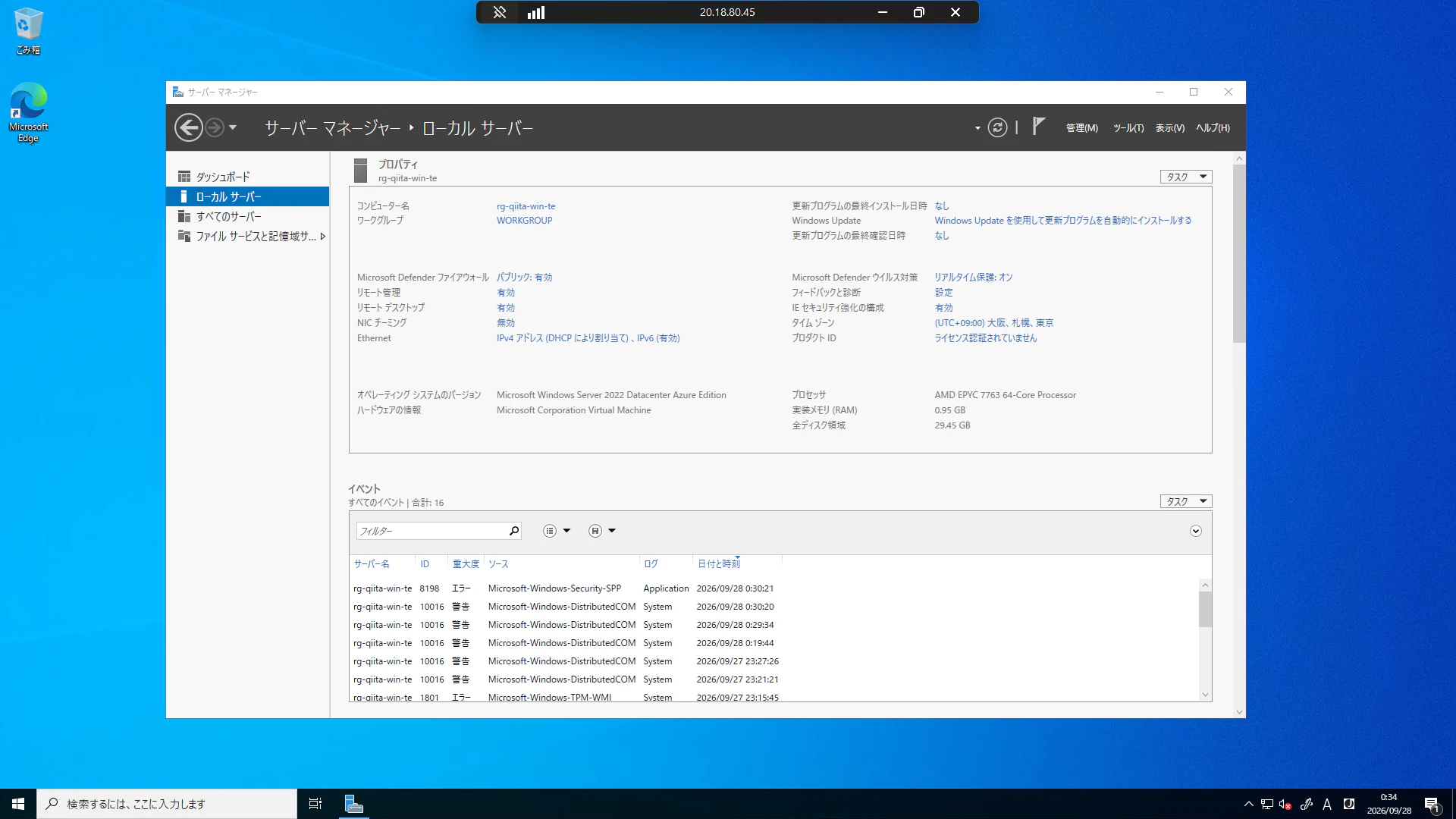Sort events by 重大度 column
Viewport: 1456px width, 819px height.
[x=466, y=563]
